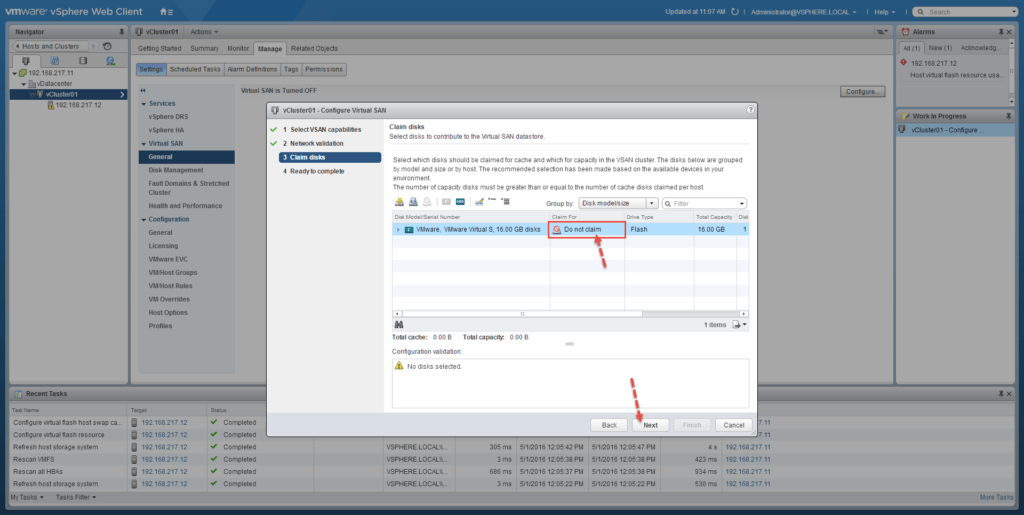
Task: Select Licensing under Configuration
Action: pos(163,246)
